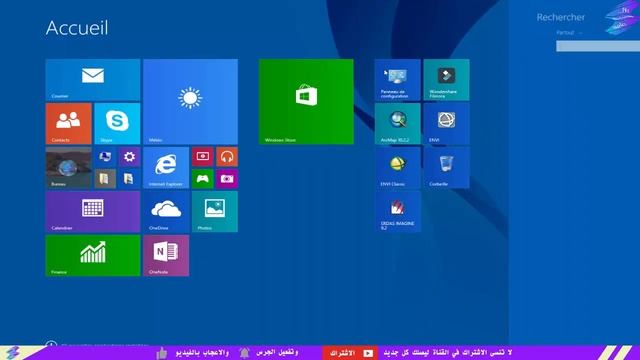640x360 pixels.
Task: Click the red YouTube subscribe button in banner
Action: pyautogui.click(x=351, y=353)
